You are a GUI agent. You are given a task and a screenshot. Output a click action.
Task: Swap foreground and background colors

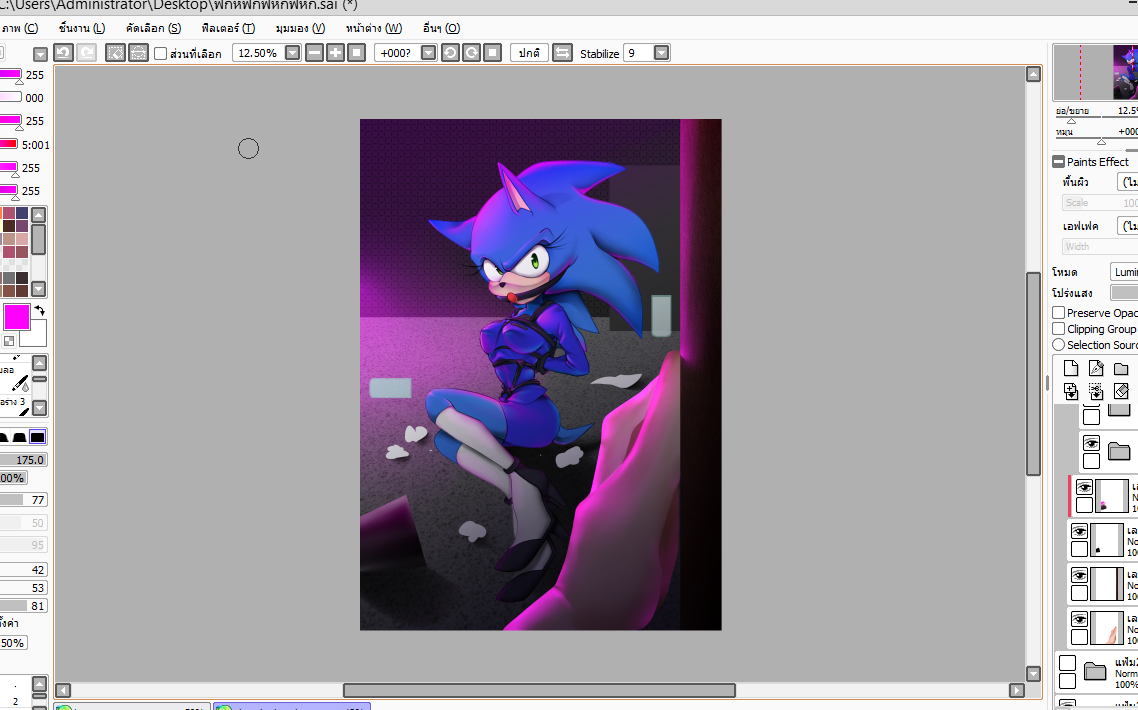40,311
